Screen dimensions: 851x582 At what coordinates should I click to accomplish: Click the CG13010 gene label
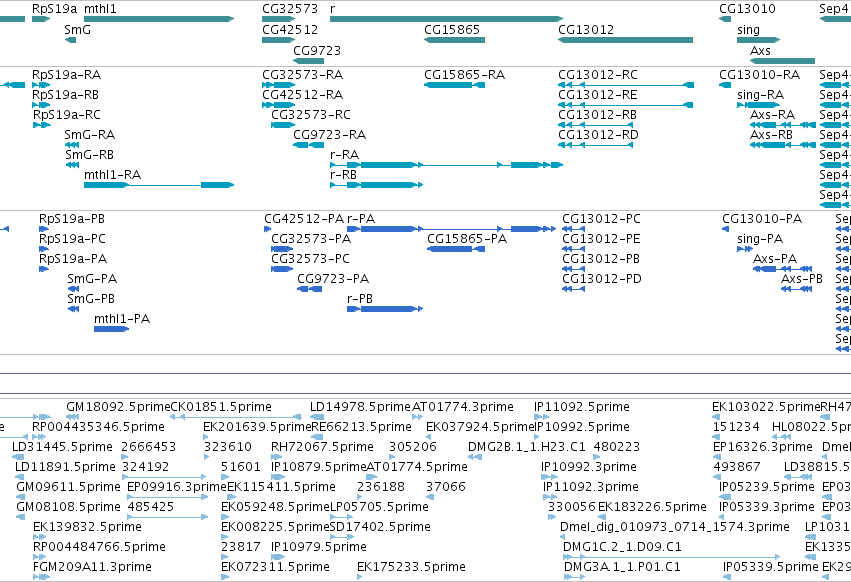747,9
